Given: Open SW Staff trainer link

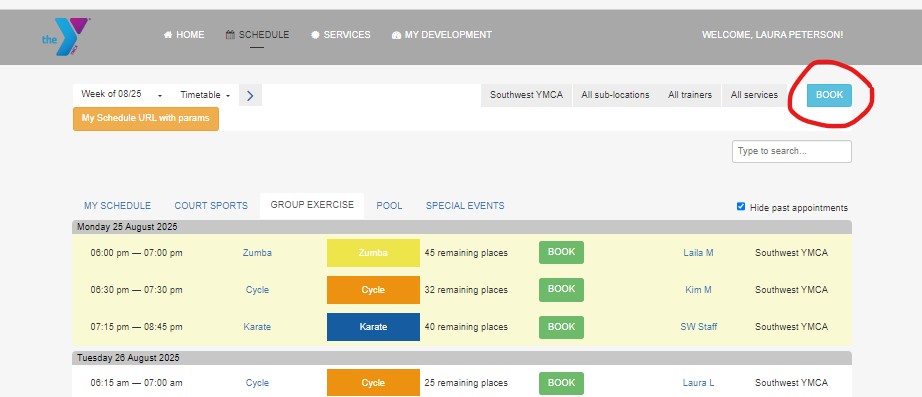Looking at the screenshot, I should [699, 327].
